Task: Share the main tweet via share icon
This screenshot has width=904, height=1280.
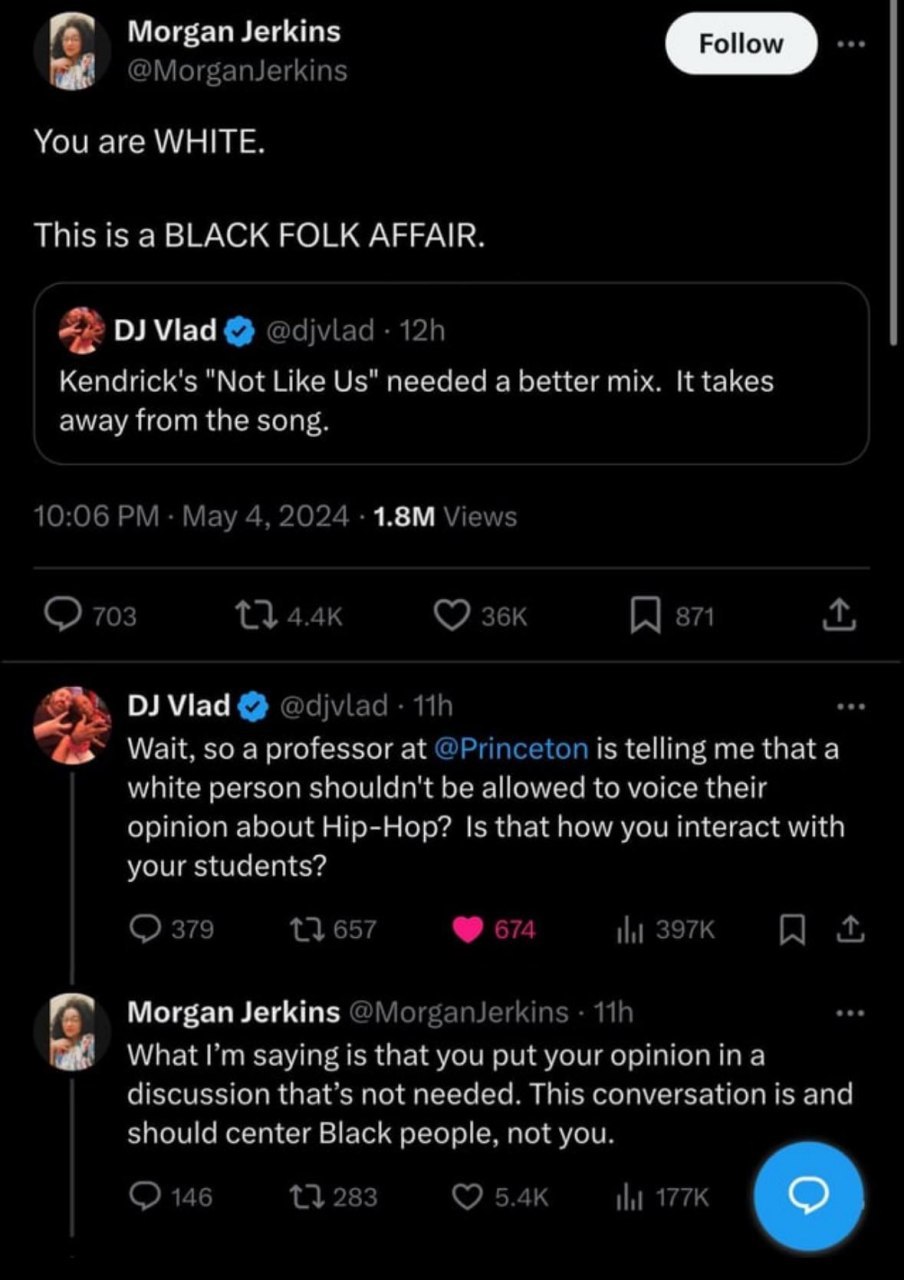Action: 840,616
